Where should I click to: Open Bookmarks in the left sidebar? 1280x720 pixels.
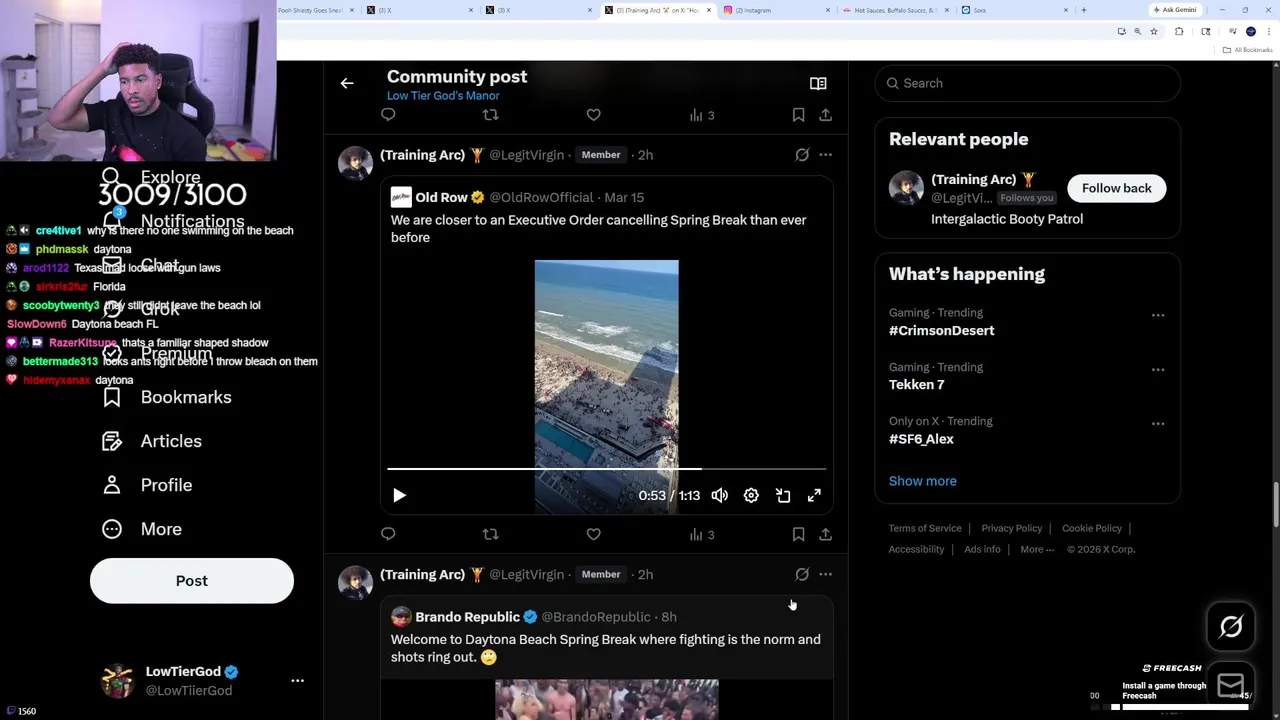(x=166, y=397)
